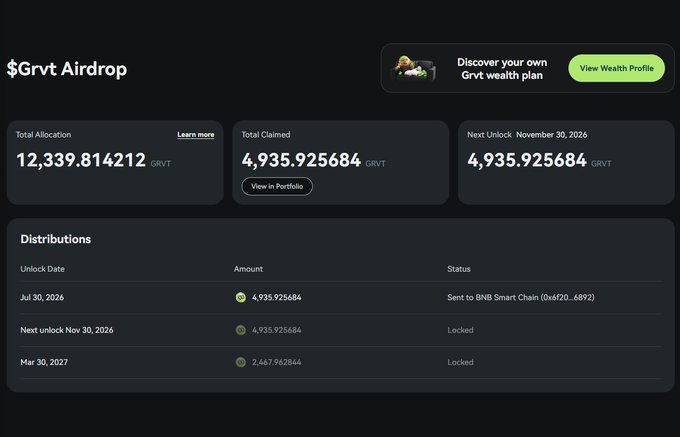Click the couch character mascot image
This screenshot has height=437, width=680.
[x=414, y=68]
